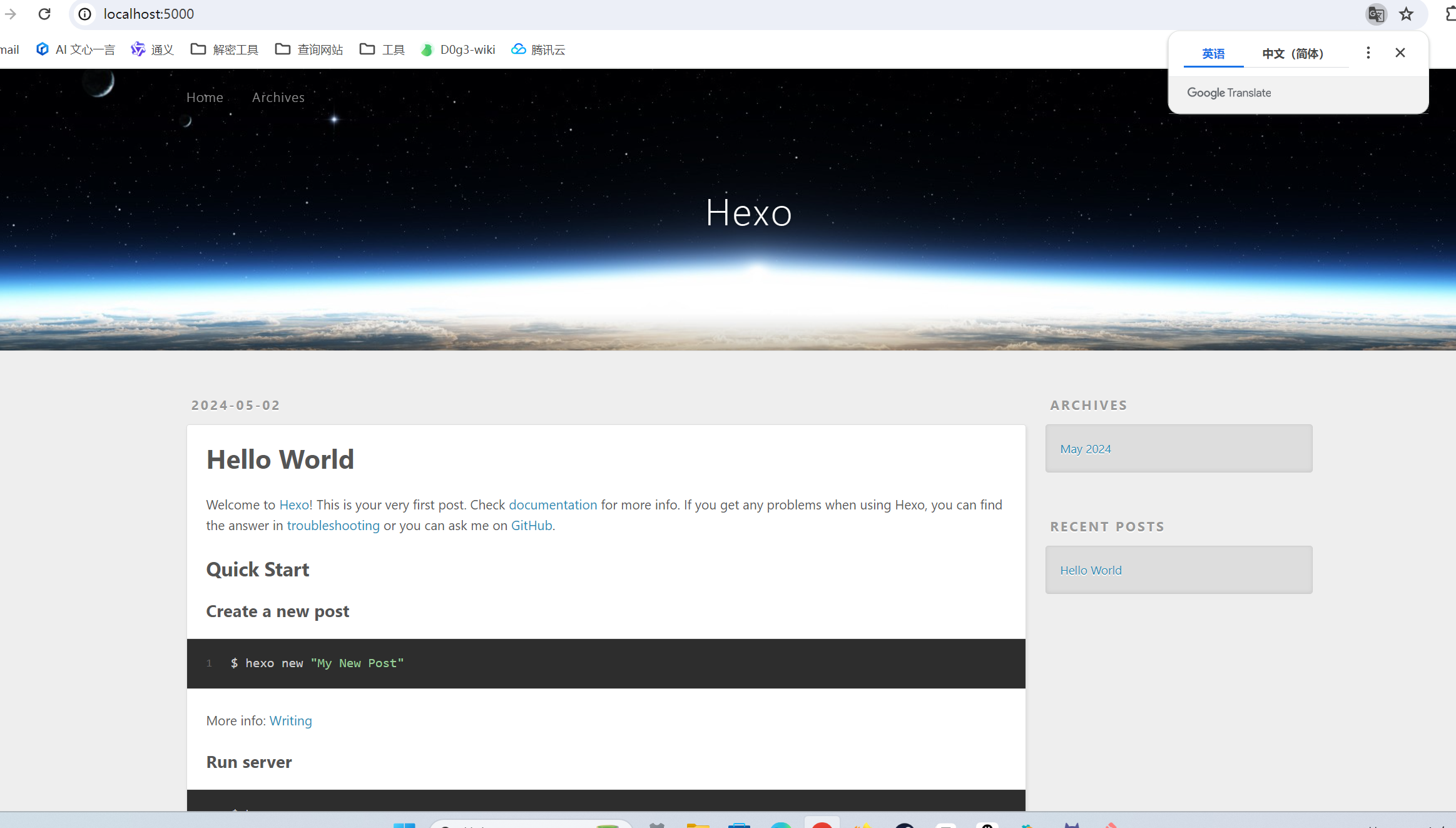Click the page reload icon
This screenshot has width=1456, height=828.
point(44,14)
